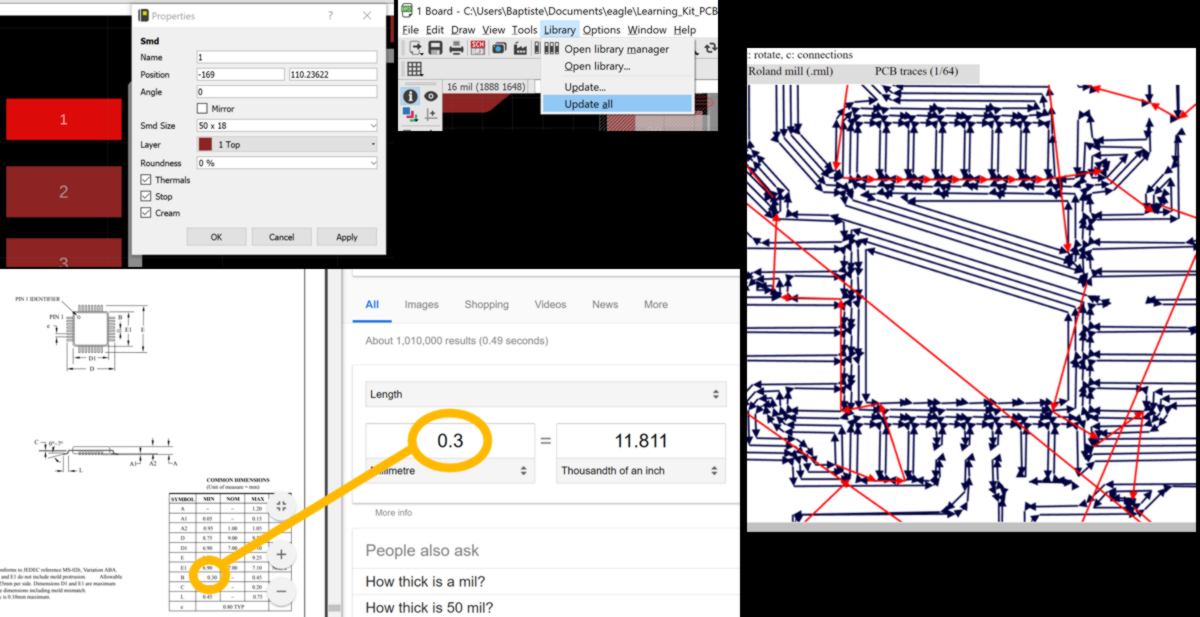Click the fit-to-page button in PDF viewer
This screenshot has height=617, width=1200.
tap(281, 506)
